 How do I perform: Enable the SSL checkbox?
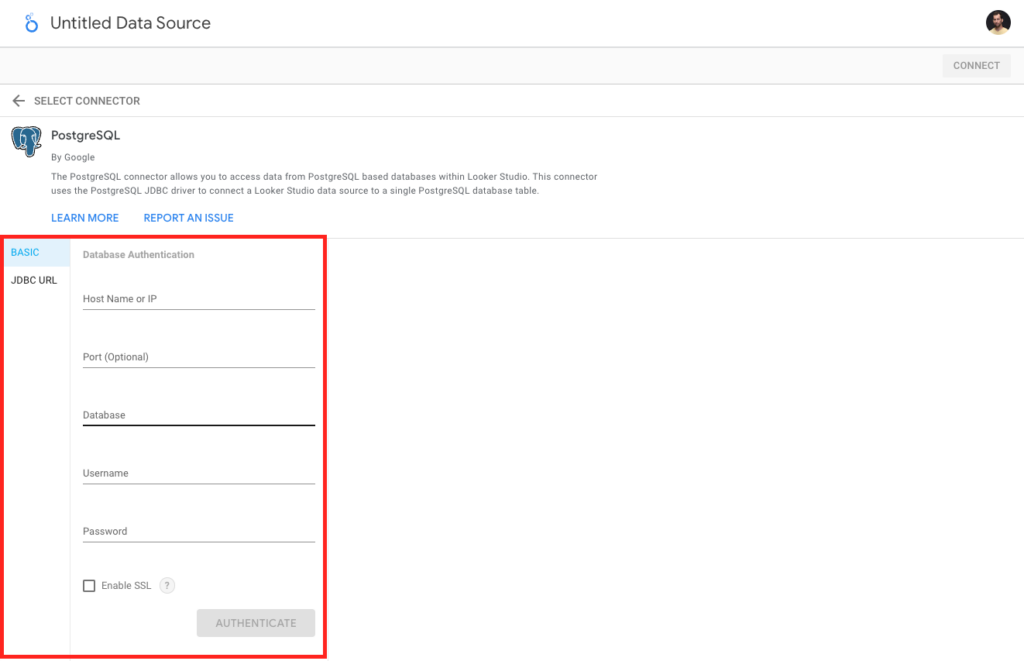[x=89, y=585]
